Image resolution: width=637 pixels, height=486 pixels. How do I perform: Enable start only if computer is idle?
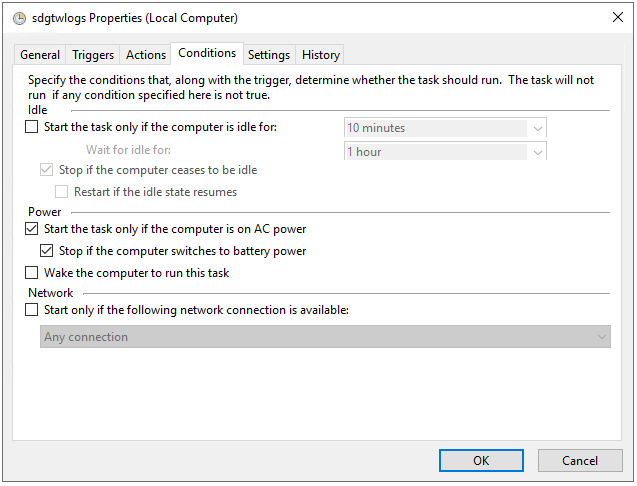coord(32,127)
